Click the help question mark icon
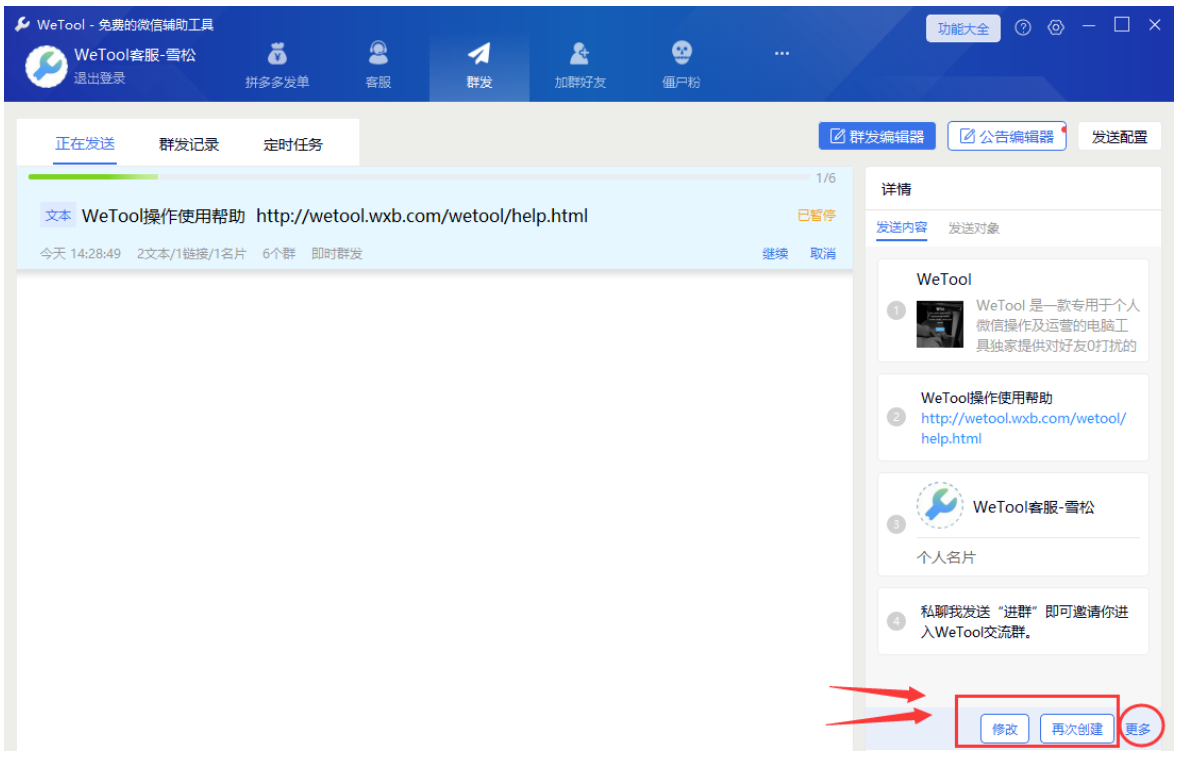1203x782 pixels. 1022,28
